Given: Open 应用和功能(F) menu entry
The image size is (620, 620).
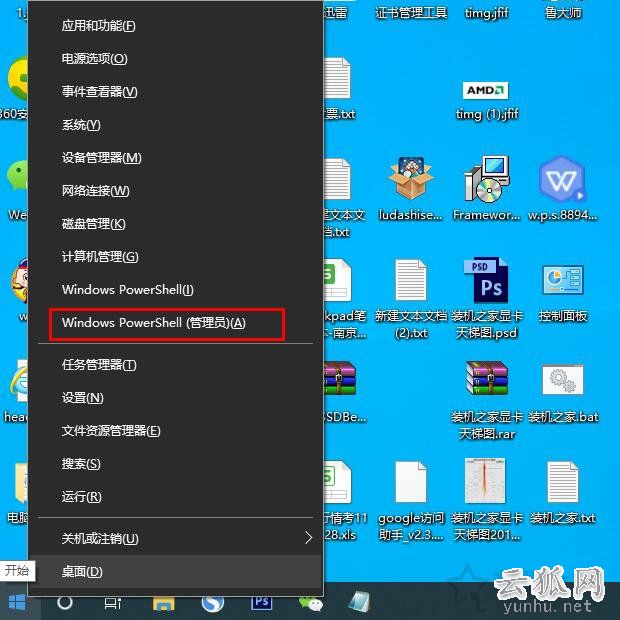Looking at the screenshot, I should (176, 26).
